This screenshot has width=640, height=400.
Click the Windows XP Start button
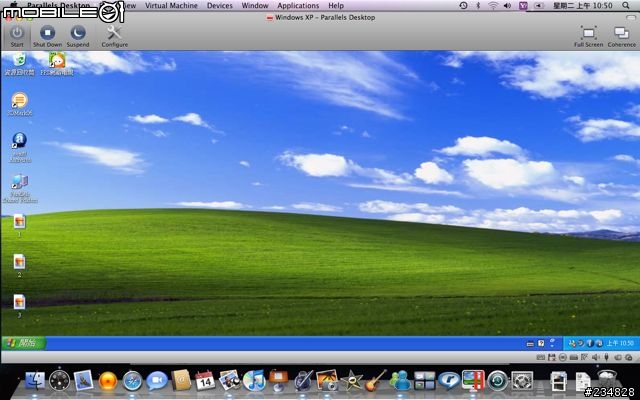click(x=23, y=343)
